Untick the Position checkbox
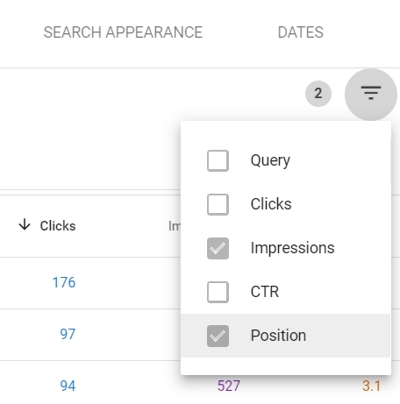Image resolution: width=400 pixels, height=404 pixels. 218,336
